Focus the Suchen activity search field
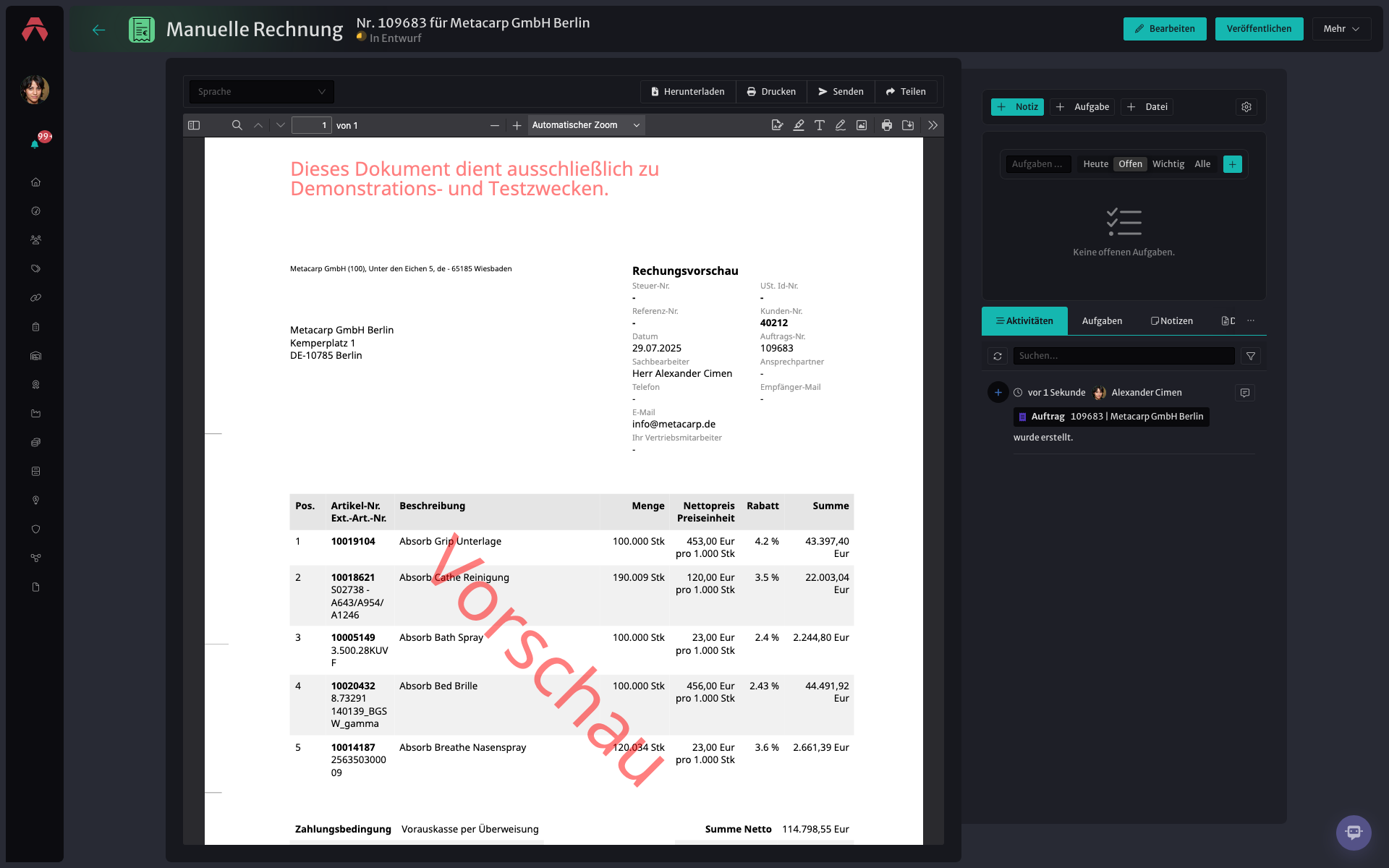Viewport: 1389px width, 868px height. (x=1123, y=356)
